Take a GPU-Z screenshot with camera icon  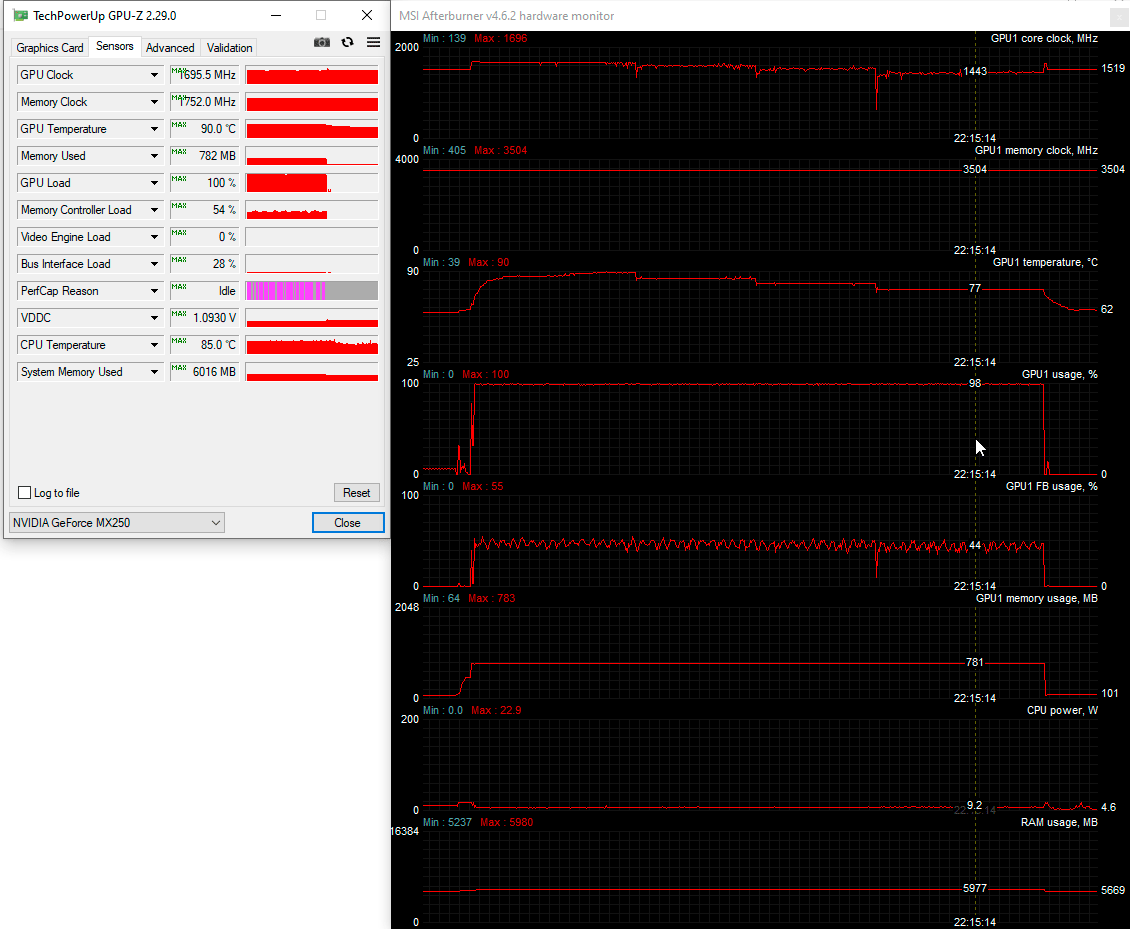tap(321, 43)
